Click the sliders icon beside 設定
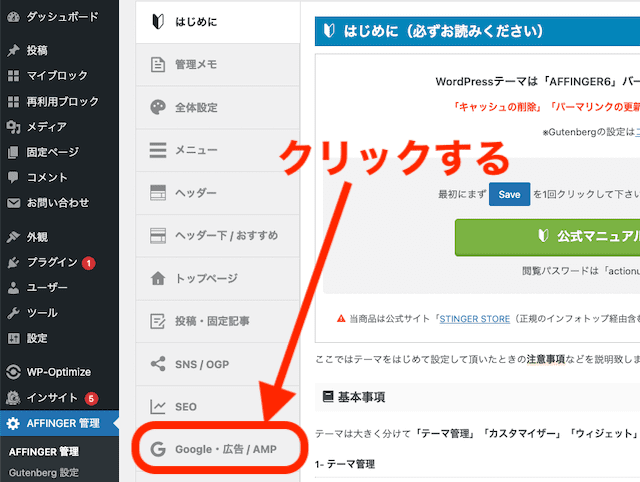 [x=13, y=338]
